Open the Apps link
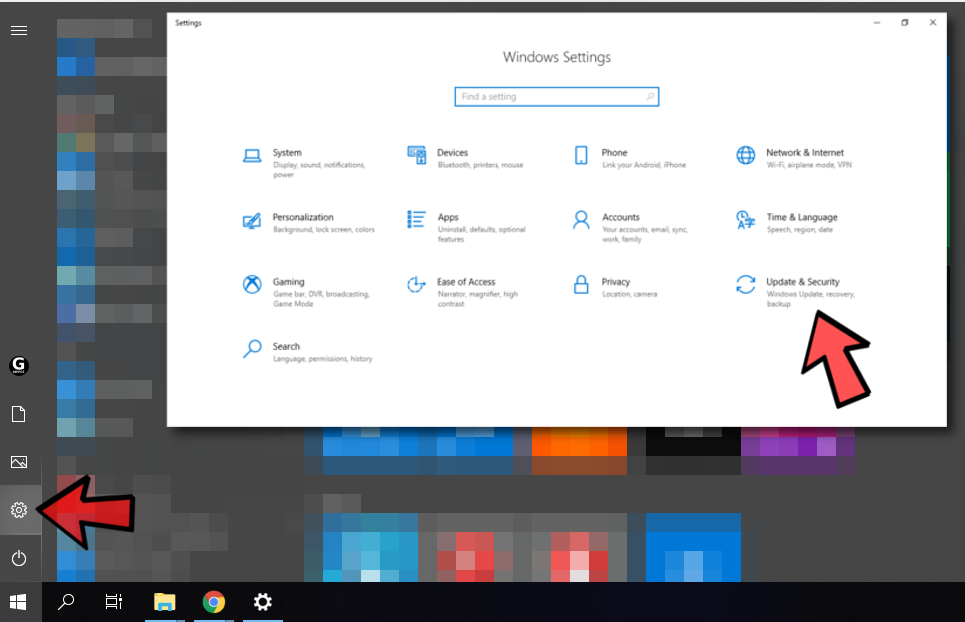The height and width of the screenshot is (622, 965). [x=448, y=217]
